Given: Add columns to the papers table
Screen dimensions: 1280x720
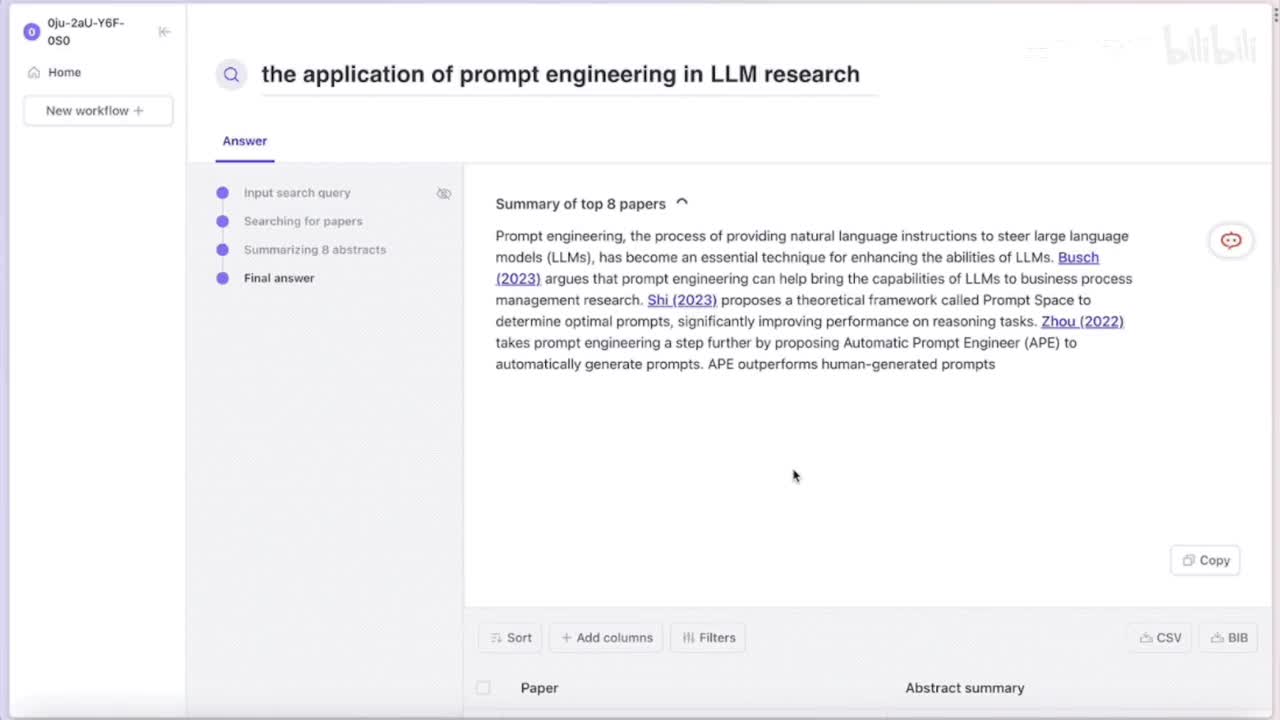Looking at the screenshot, I should tap(606, 637).
